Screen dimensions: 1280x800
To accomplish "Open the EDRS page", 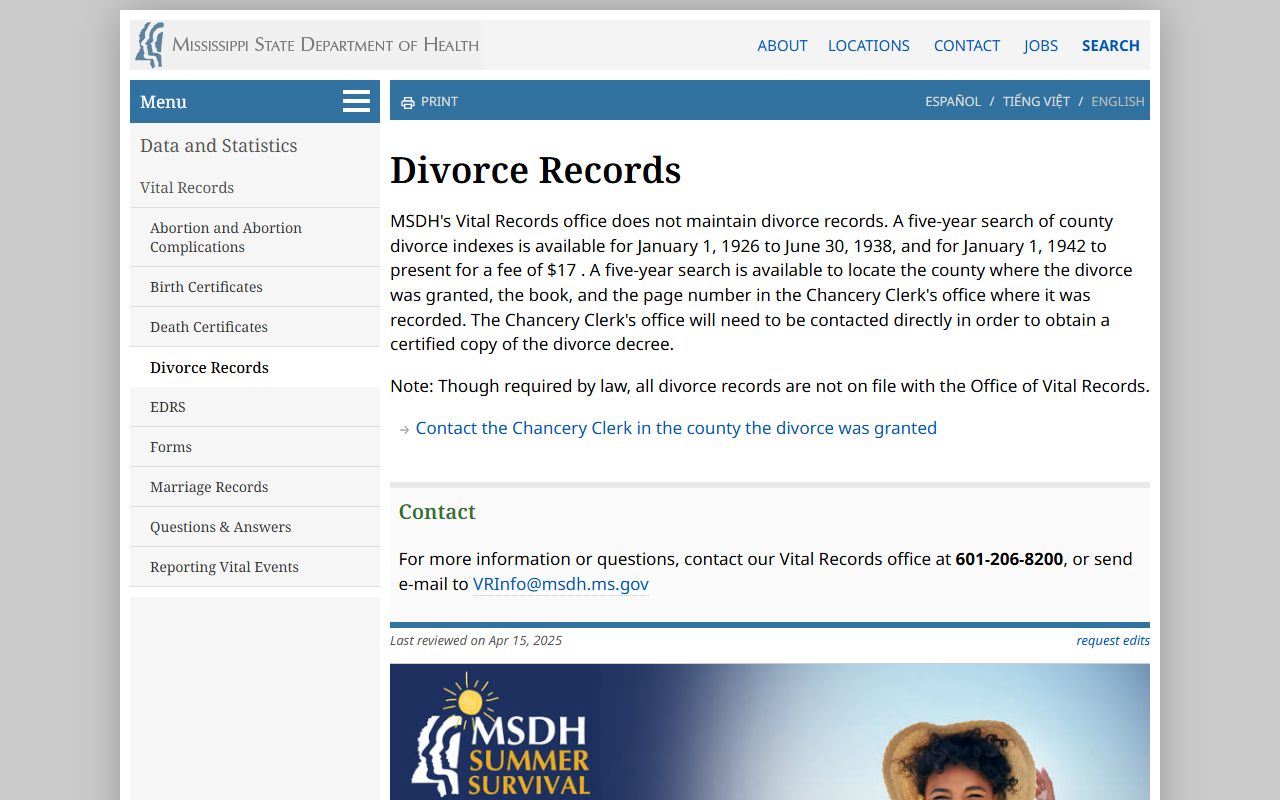I will coord(255,407).
